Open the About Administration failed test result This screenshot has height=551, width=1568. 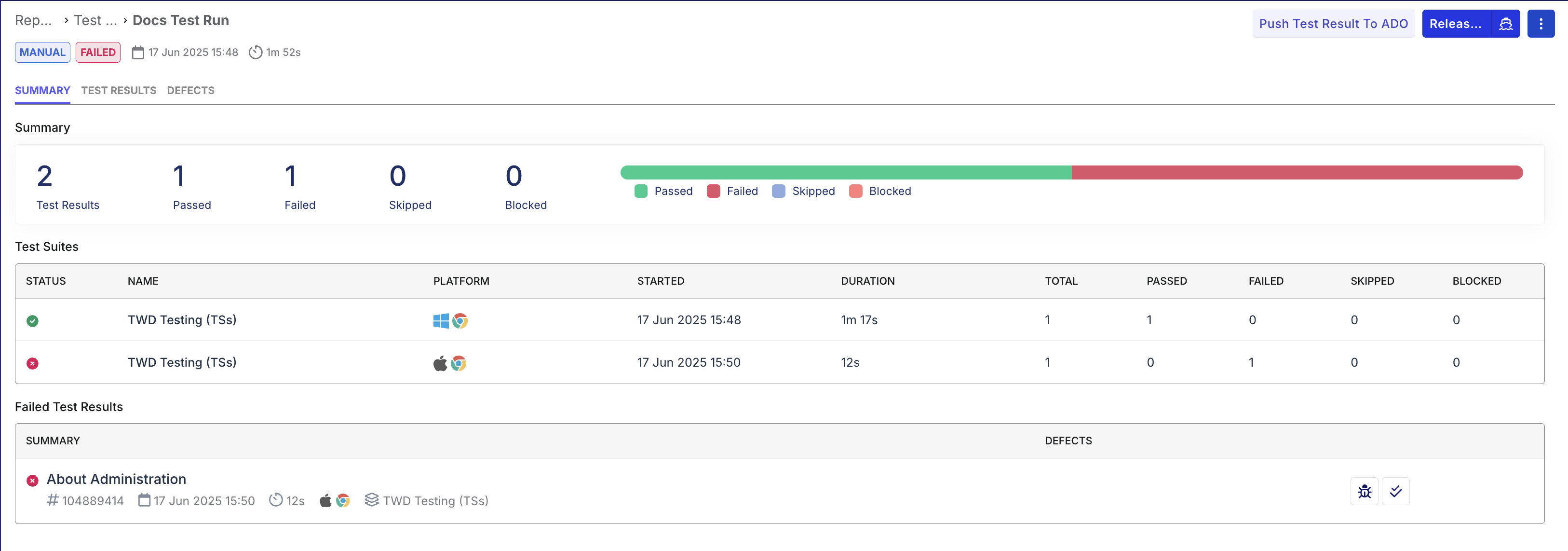(116, 479)
